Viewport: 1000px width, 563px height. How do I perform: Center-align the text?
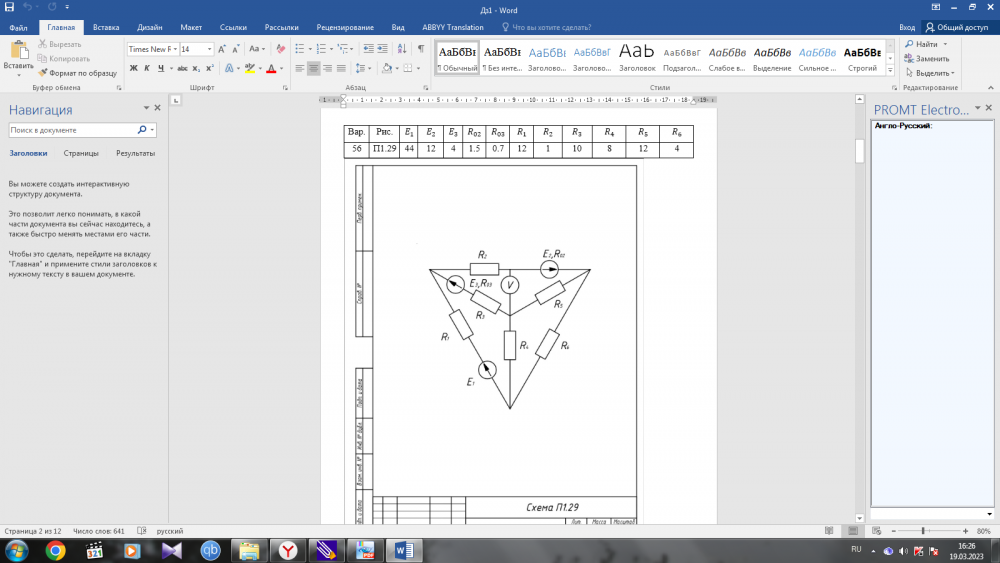tap(314, 68)
